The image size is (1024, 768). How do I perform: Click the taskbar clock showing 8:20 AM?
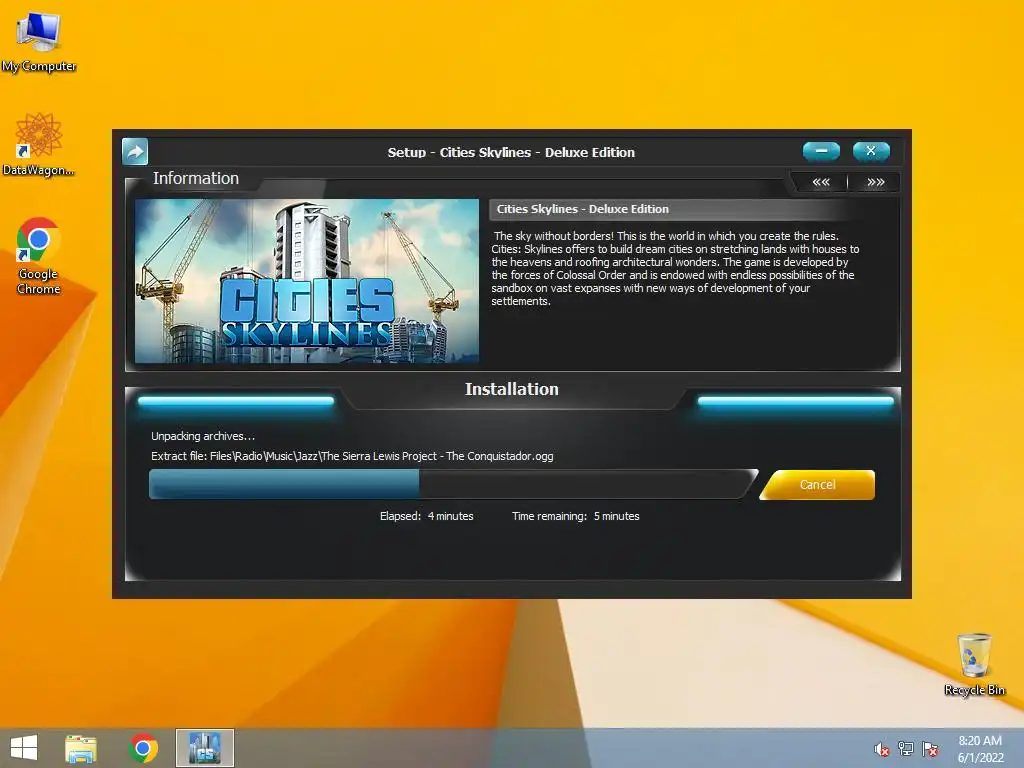[980, 749]
